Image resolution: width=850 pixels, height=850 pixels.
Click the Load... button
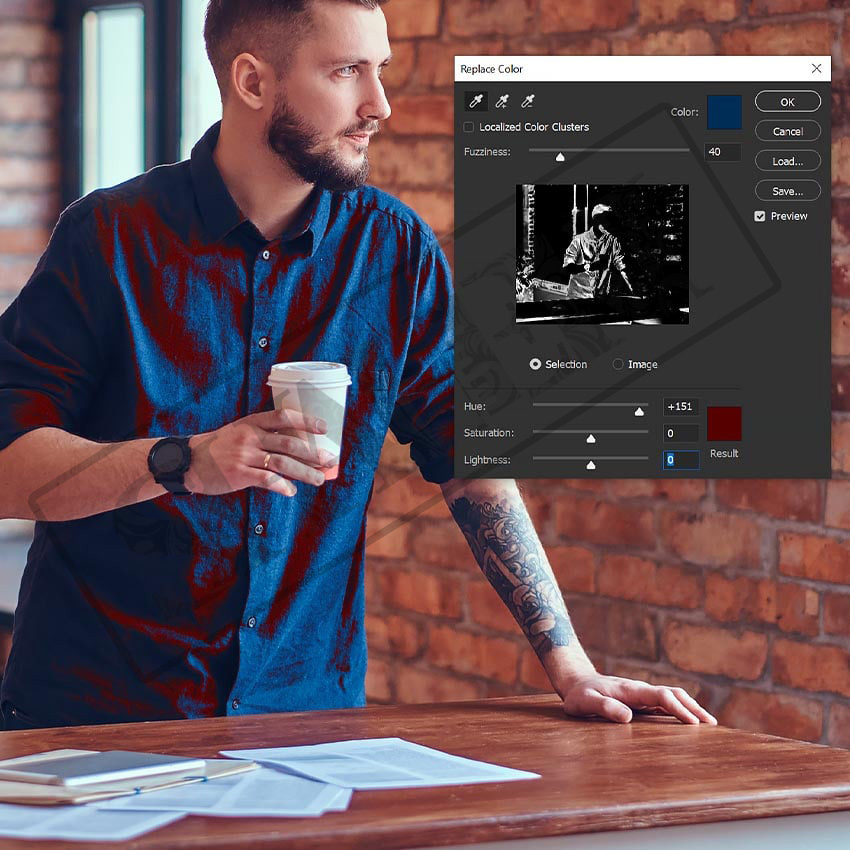click(787, 161)
